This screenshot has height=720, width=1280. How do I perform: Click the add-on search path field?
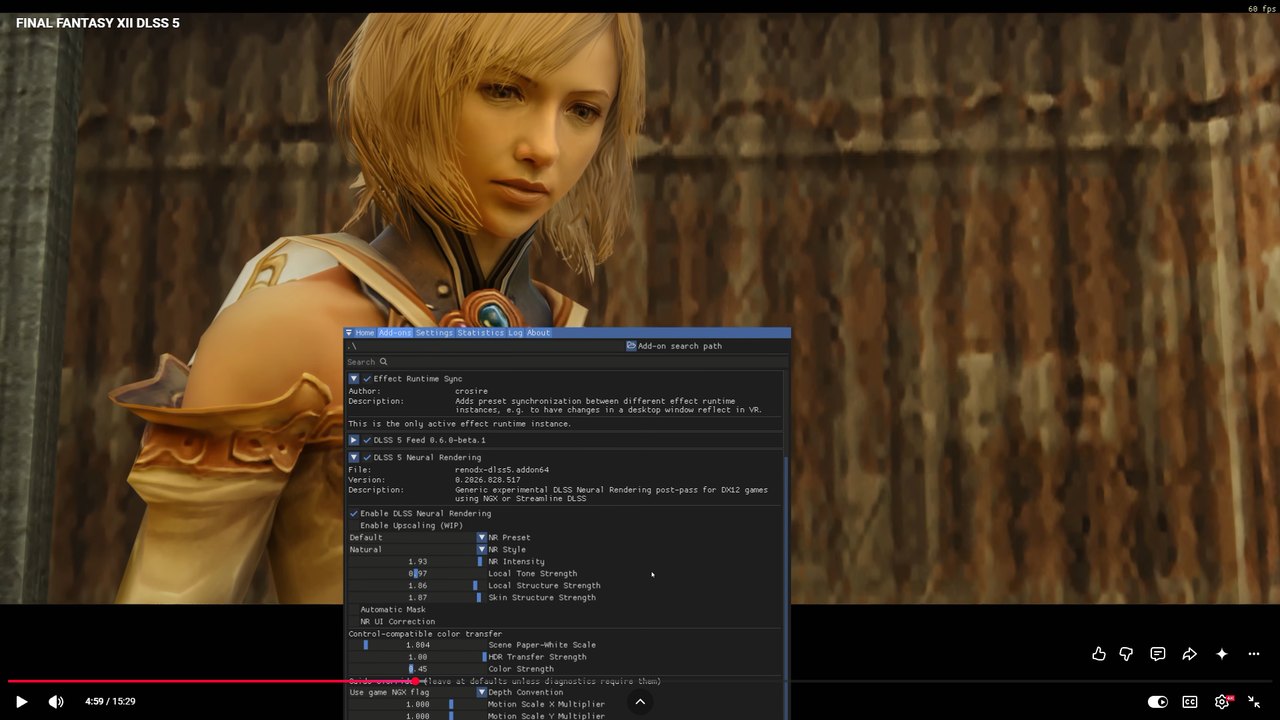[x=484, y=346]
